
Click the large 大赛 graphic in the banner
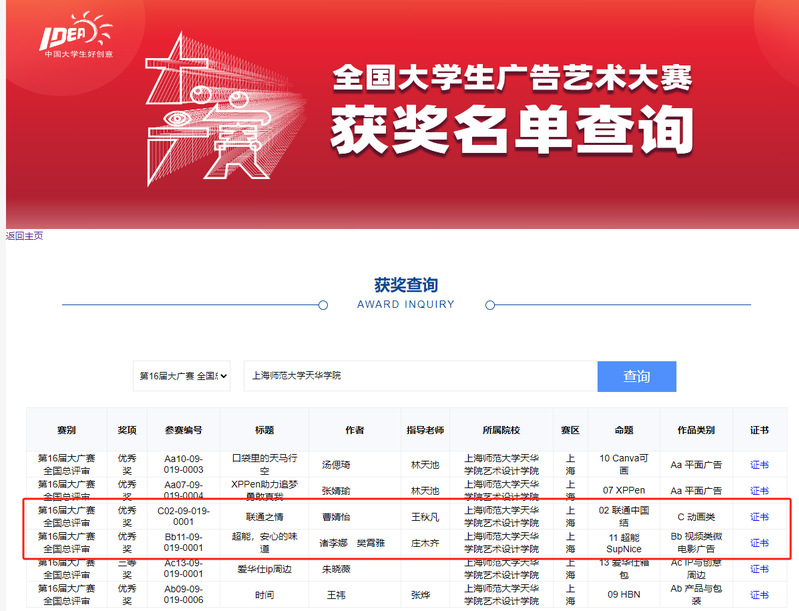pos(225,115)
